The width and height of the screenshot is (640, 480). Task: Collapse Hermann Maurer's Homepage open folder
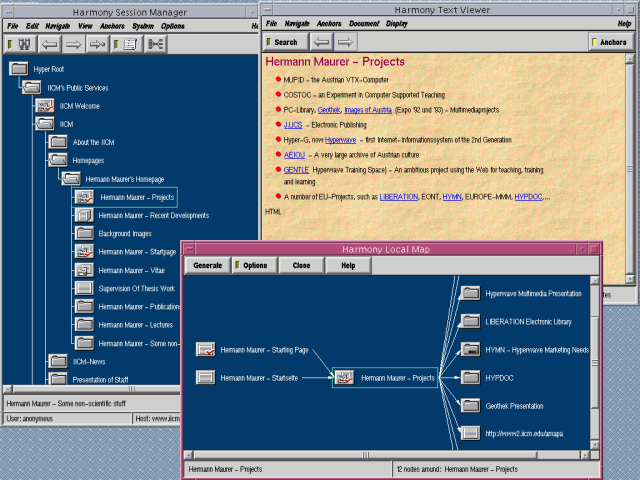pyautogui.click(x=71, y=179)
